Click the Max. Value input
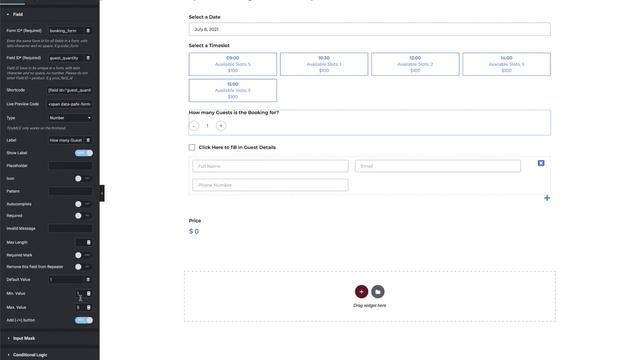The height and width of the screenshot is (360, 640). click(x=80, y=307)
